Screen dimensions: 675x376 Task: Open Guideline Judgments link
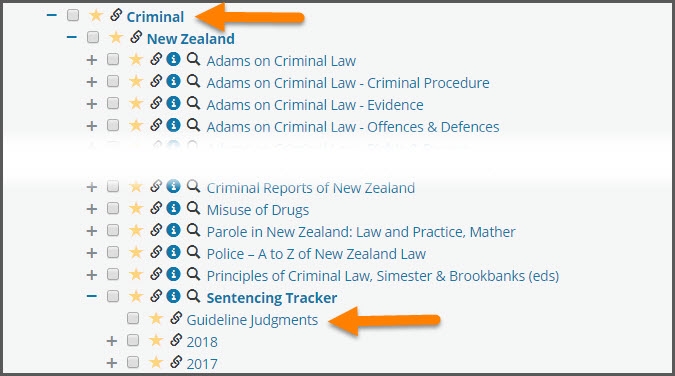click(x=252, y=320)
